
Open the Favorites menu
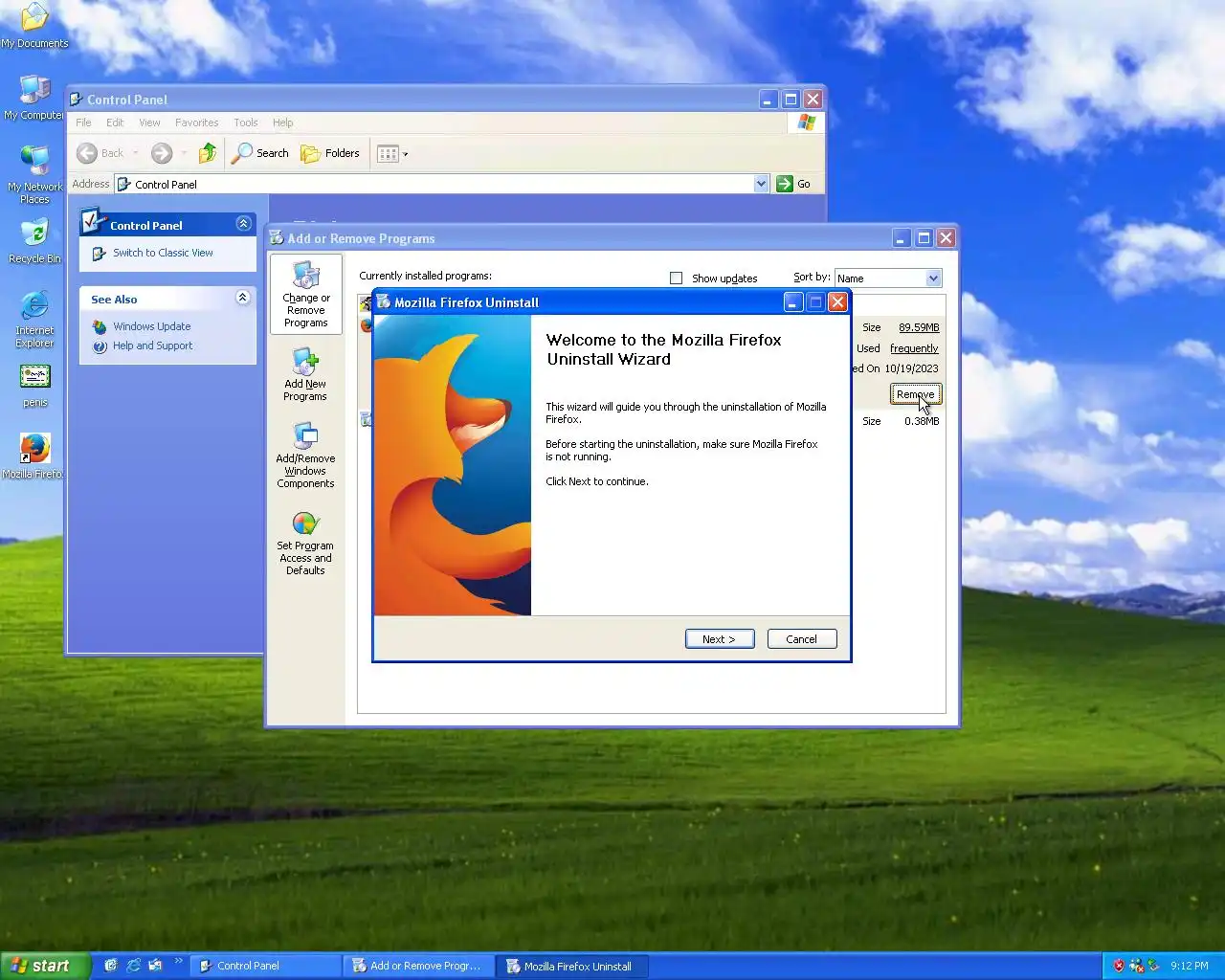[x=196, y=122]
